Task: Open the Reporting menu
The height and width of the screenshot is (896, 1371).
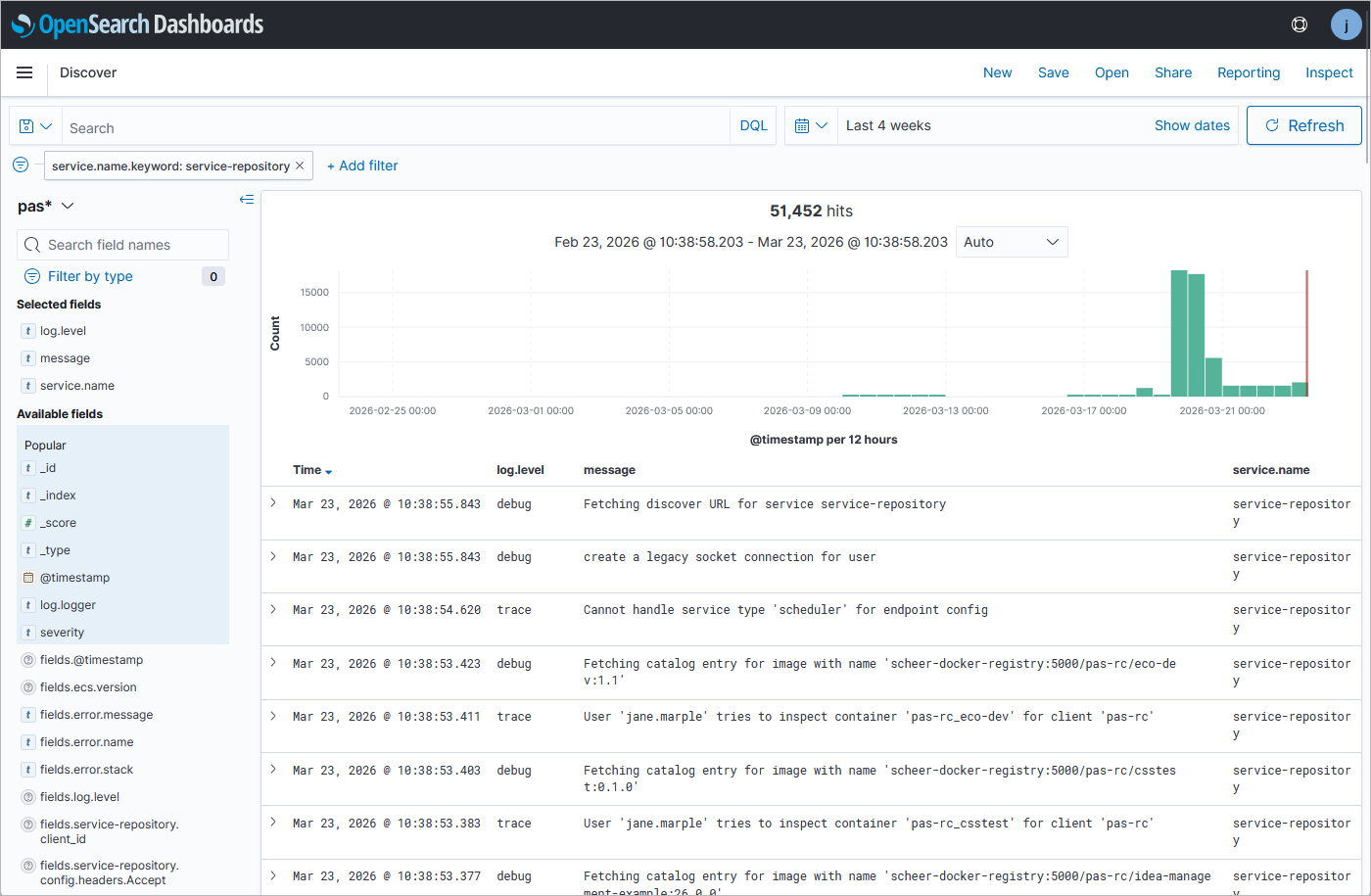Action: [1248, 72]
